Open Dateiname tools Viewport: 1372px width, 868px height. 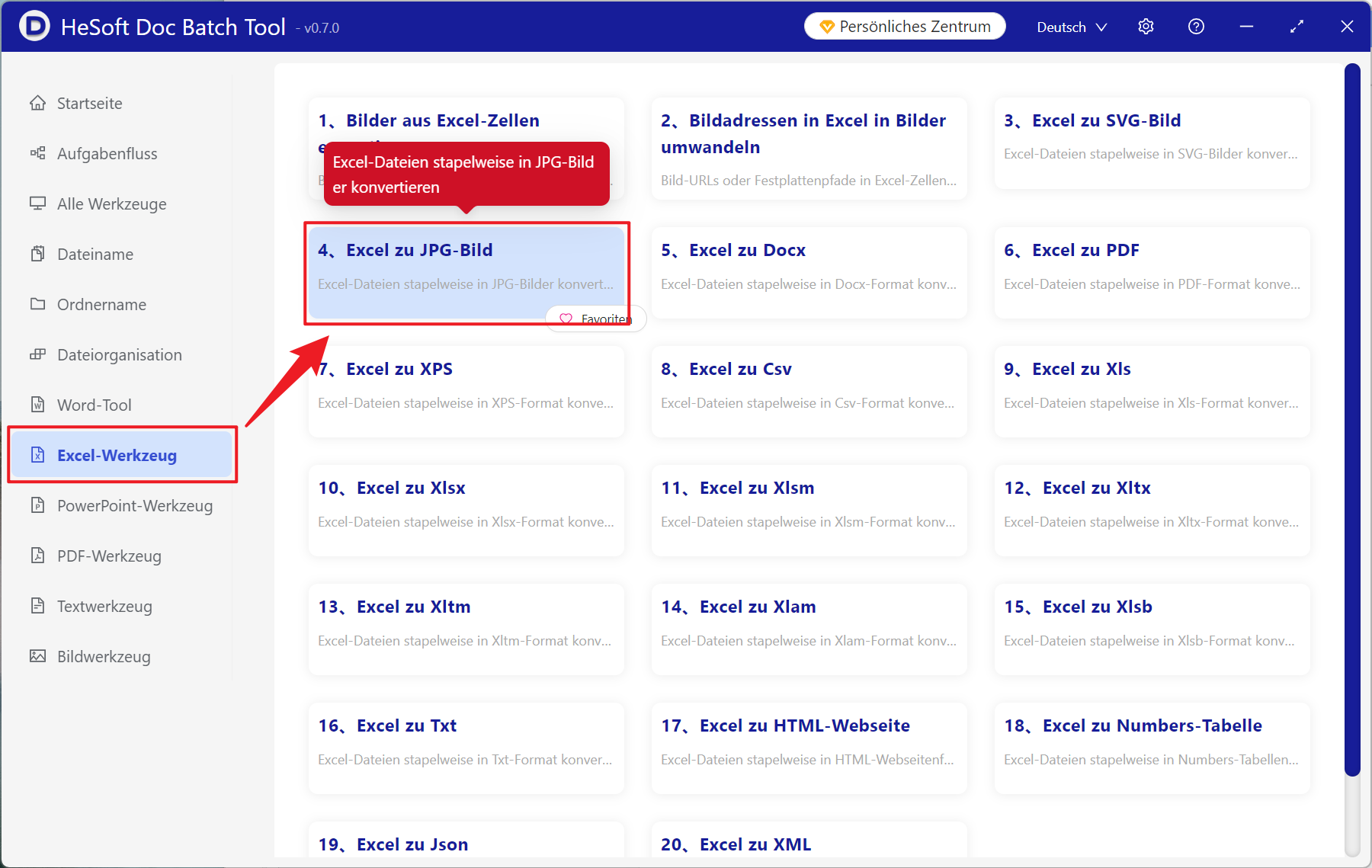(122, 254)
